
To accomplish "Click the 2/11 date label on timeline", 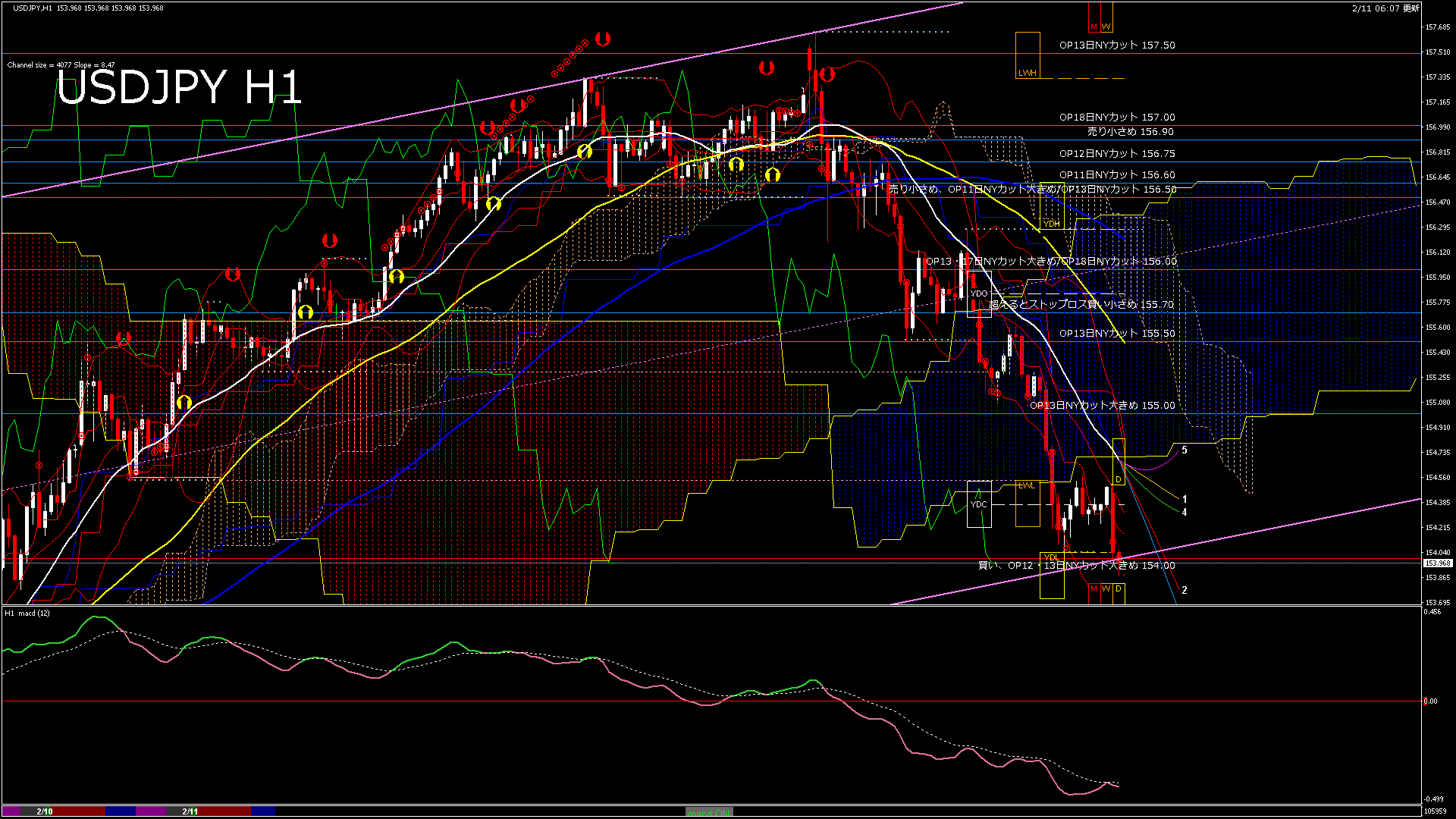I will pos(190,811).
